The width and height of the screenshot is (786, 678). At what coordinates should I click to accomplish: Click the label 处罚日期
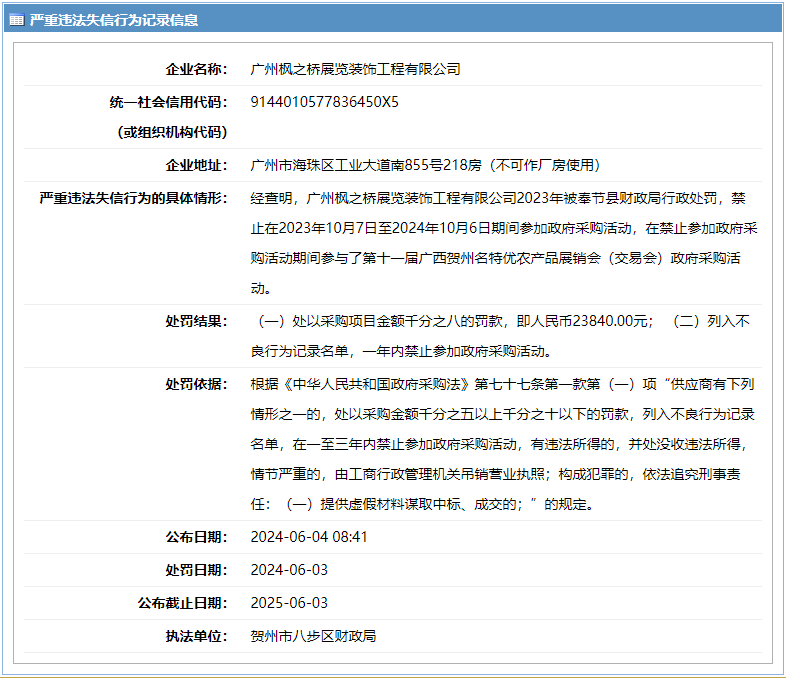point(196,570)
